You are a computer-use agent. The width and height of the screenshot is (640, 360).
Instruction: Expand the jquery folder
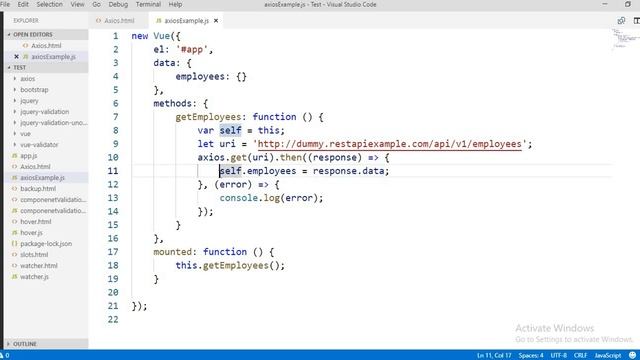click(x=29, y=101)
